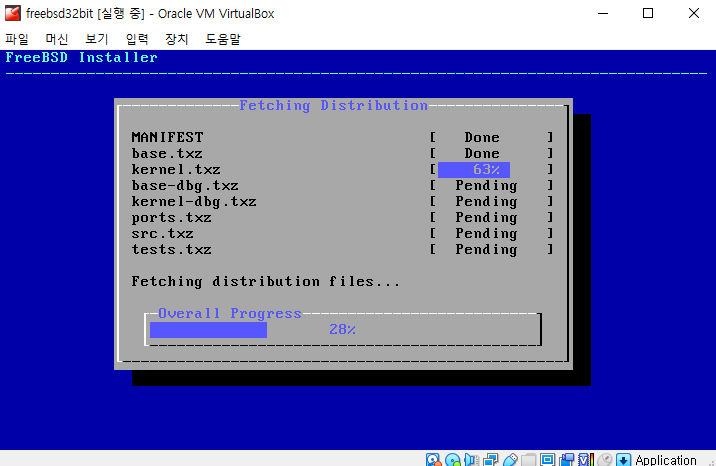Click the video capture status icon
The image size is (716, 466).
tap(567, 460)
